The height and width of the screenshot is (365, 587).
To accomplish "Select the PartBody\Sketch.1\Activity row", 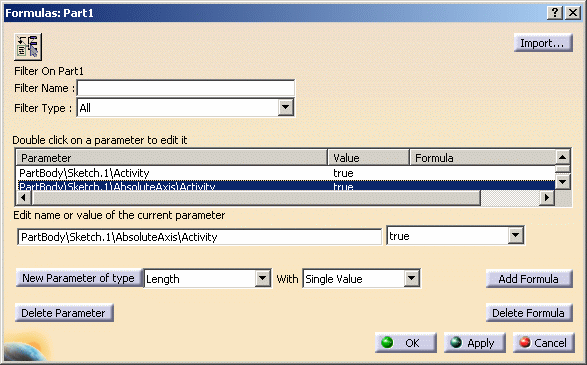I will [286, 173].
